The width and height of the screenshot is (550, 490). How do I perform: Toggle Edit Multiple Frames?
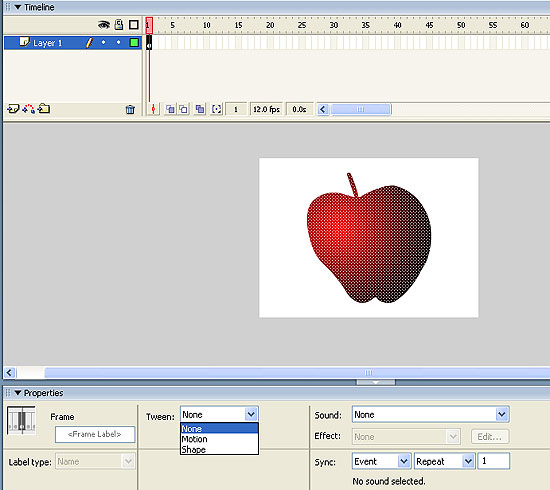[200, 109]
